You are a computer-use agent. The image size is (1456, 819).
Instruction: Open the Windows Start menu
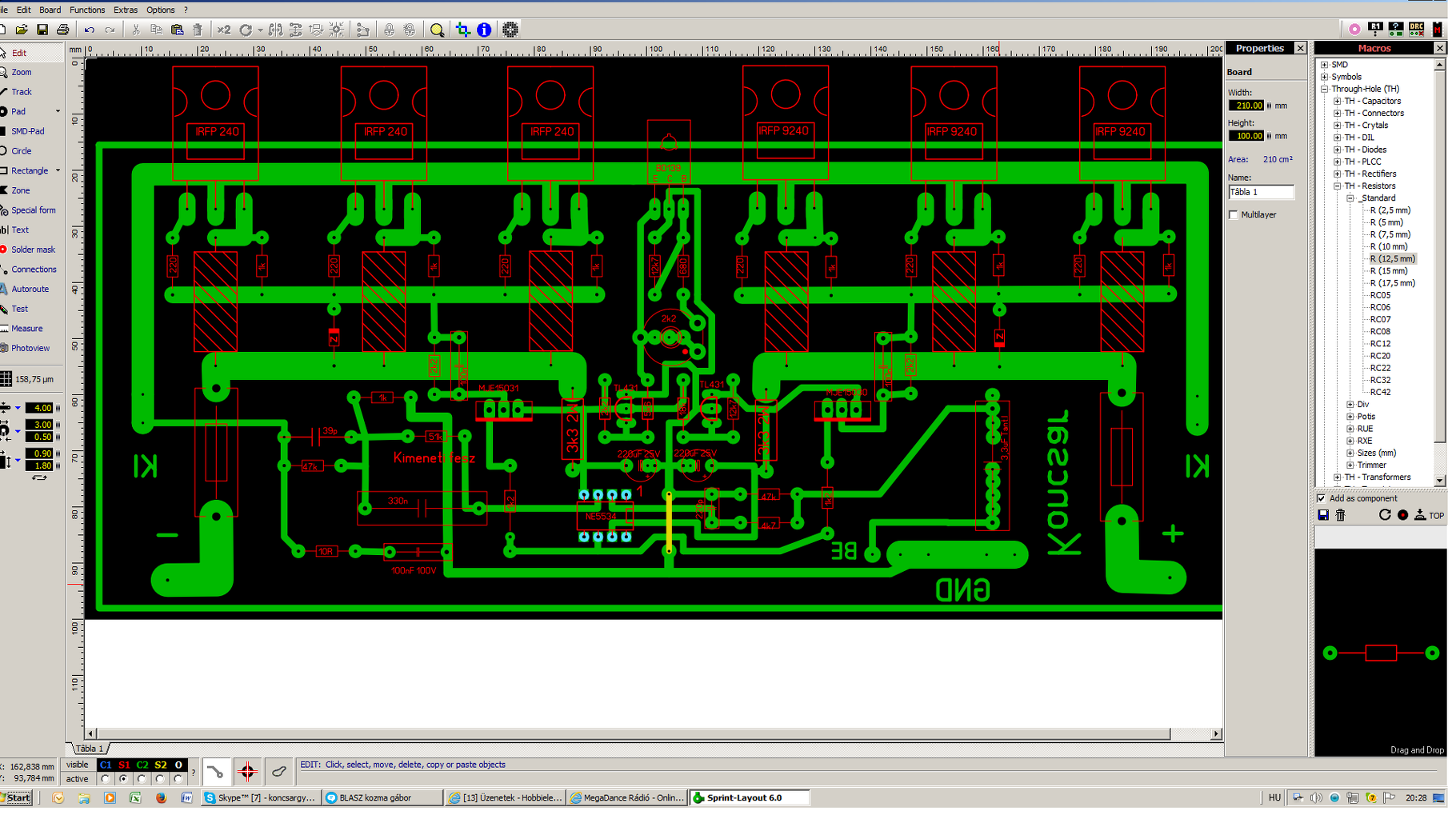click(16, 798)
